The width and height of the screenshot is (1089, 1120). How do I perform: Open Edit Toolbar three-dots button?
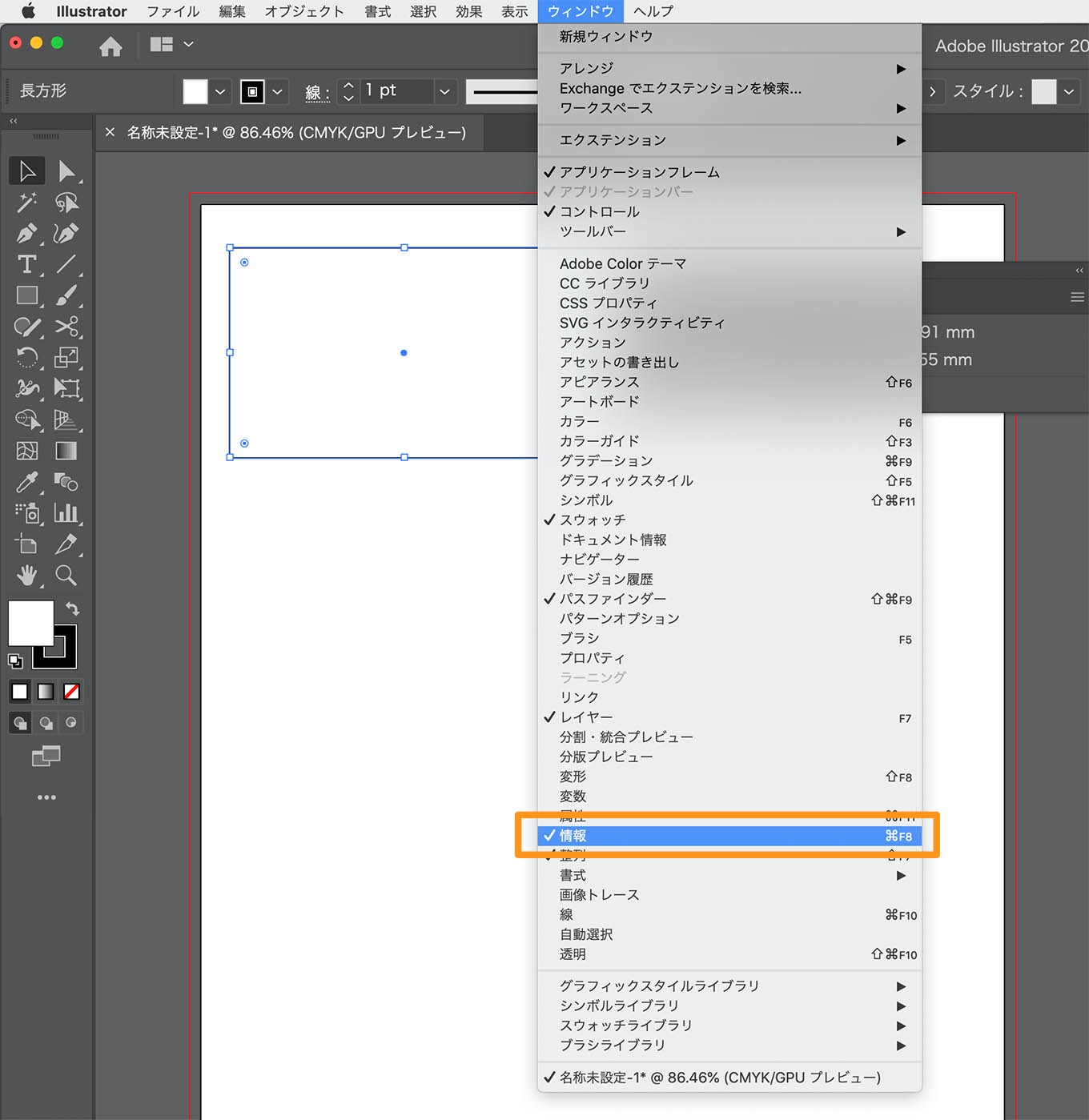tap(46, 797)
